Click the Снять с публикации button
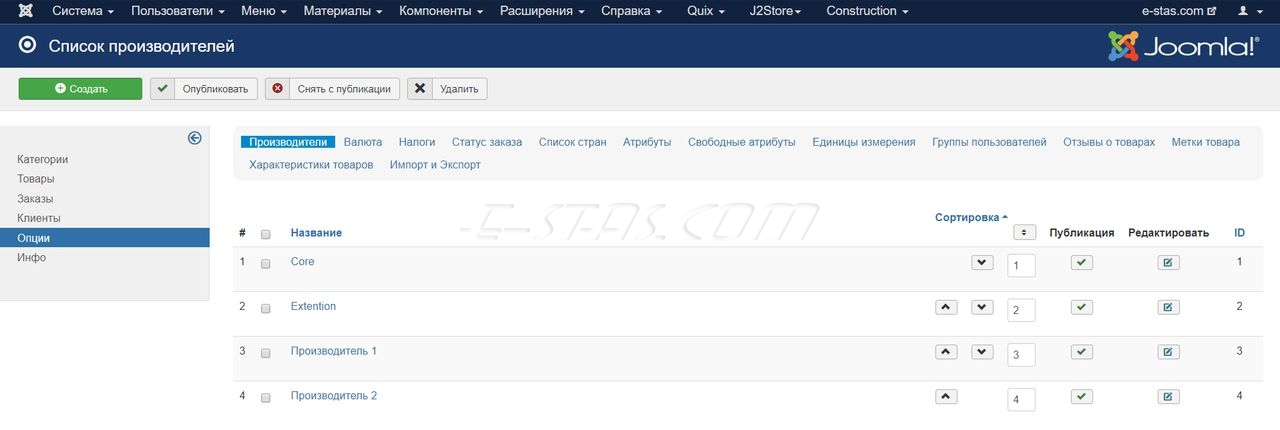1280x430 pixels. click(x=333, y=88)
